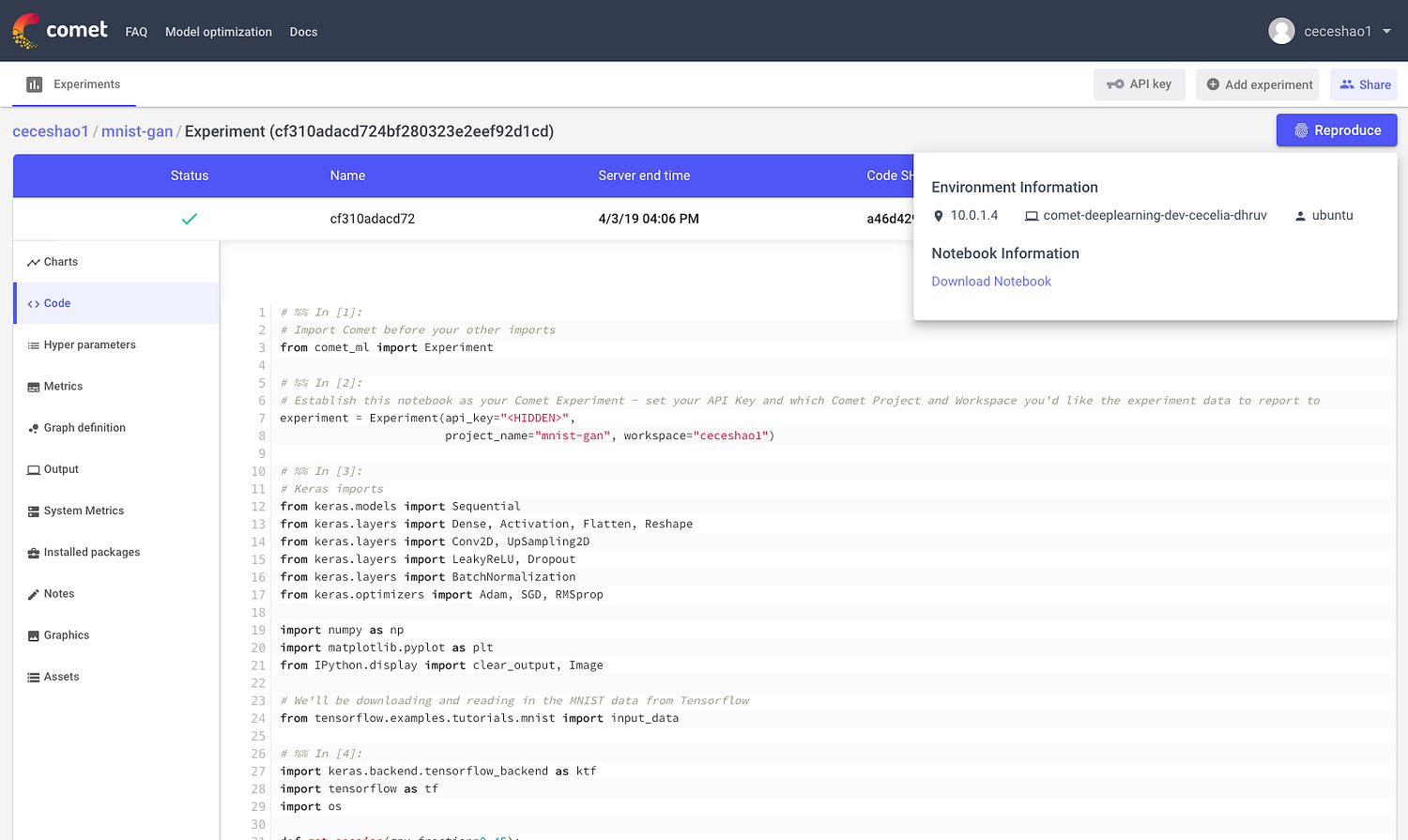Click the Installed packages briefcase icon
1408x840 pixels.
coord(34,553)
